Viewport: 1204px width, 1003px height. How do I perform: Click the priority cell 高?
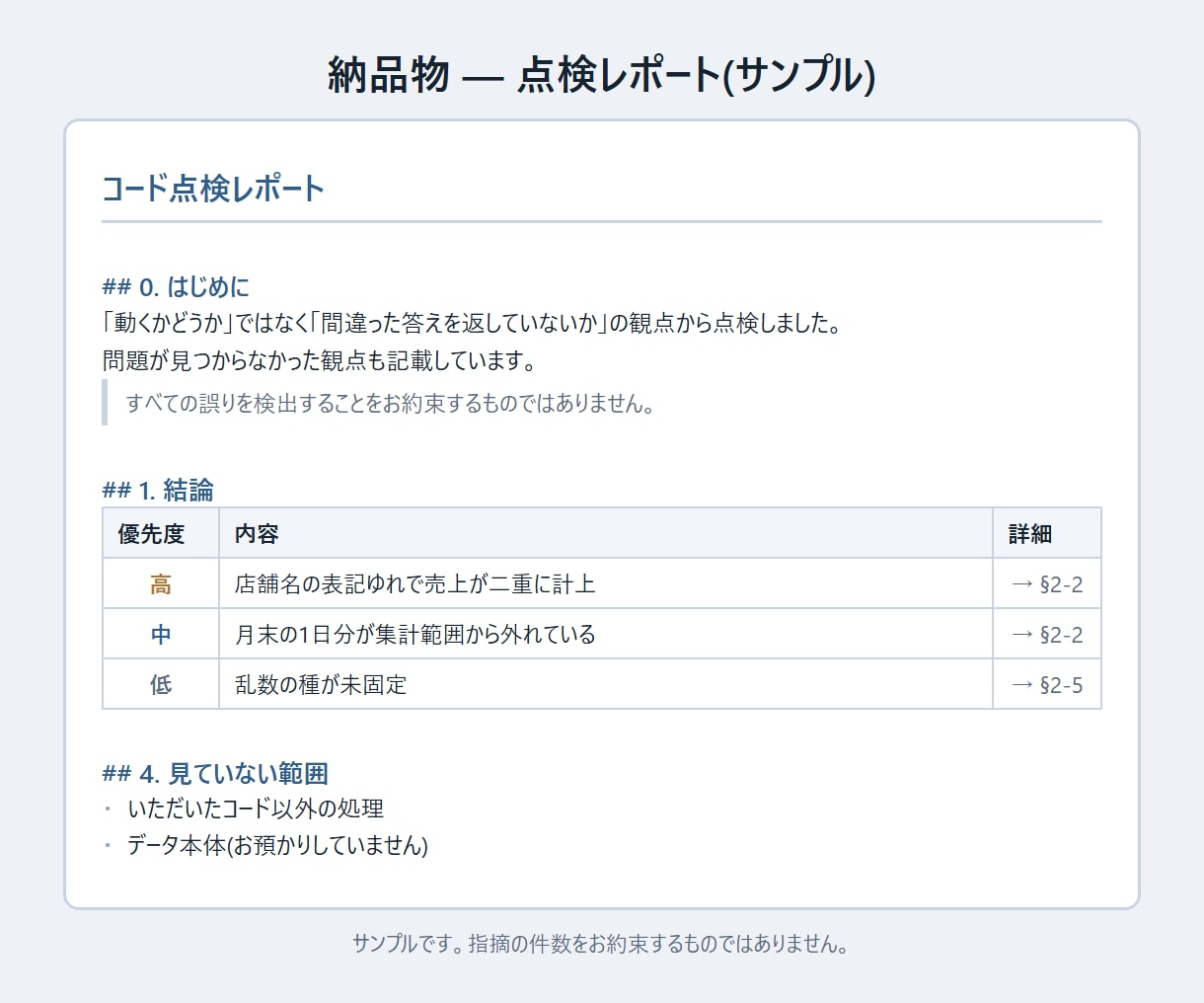pyautogui.click(x=161, y=584)
